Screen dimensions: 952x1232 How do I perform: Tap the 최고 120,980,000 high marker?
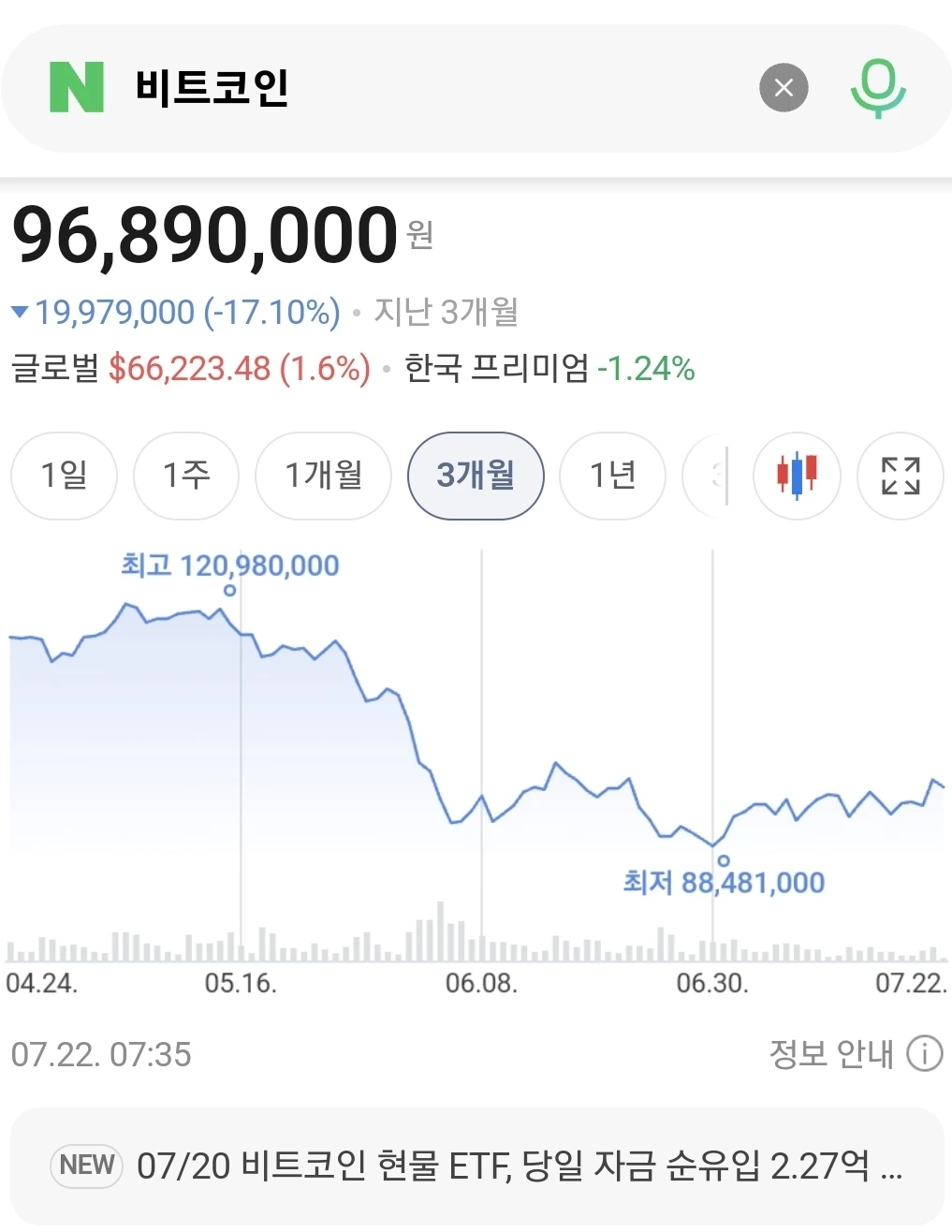[229, 565]
